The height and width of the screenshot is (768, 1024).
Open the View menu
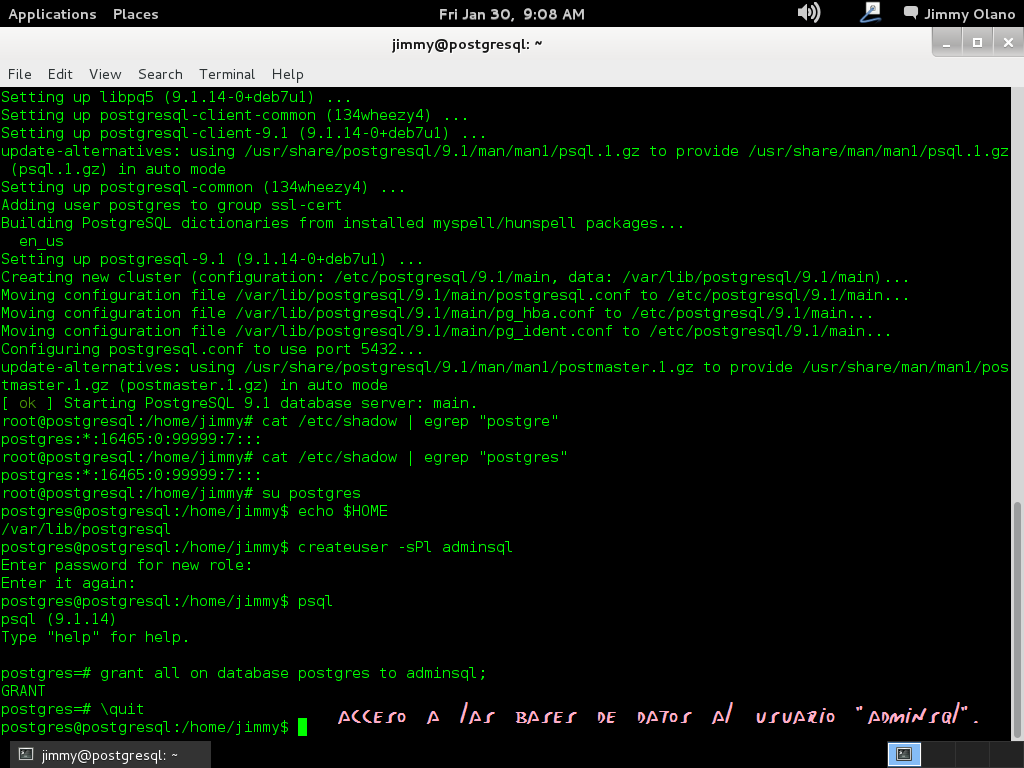105,74
